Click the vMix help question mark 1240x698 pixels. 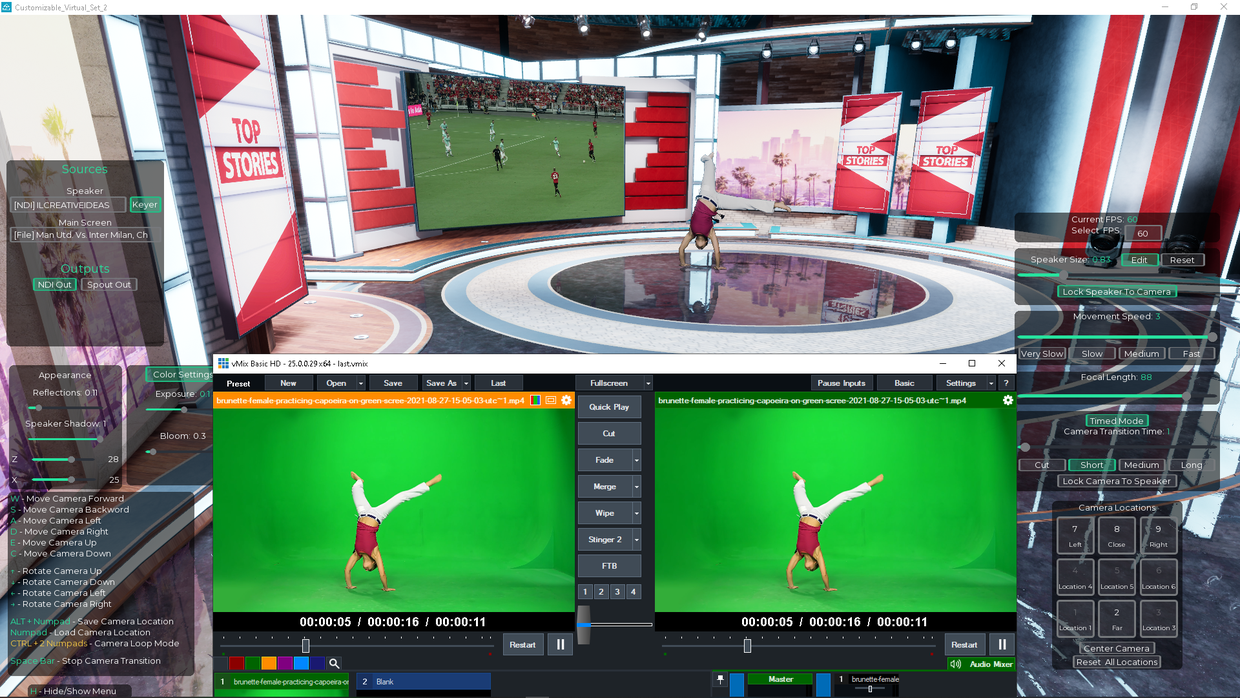pos(1006,383)
